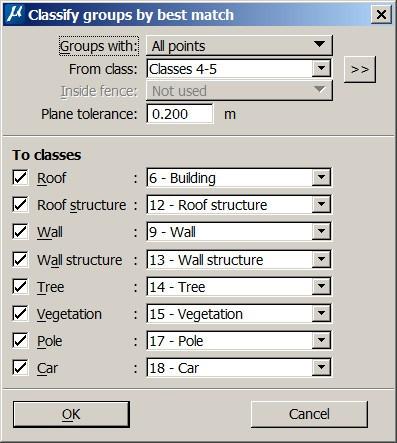397x443 pixels.
Task: Toggle the Roof checkbox
Action: pyautogui.click(x=20, y=177)
